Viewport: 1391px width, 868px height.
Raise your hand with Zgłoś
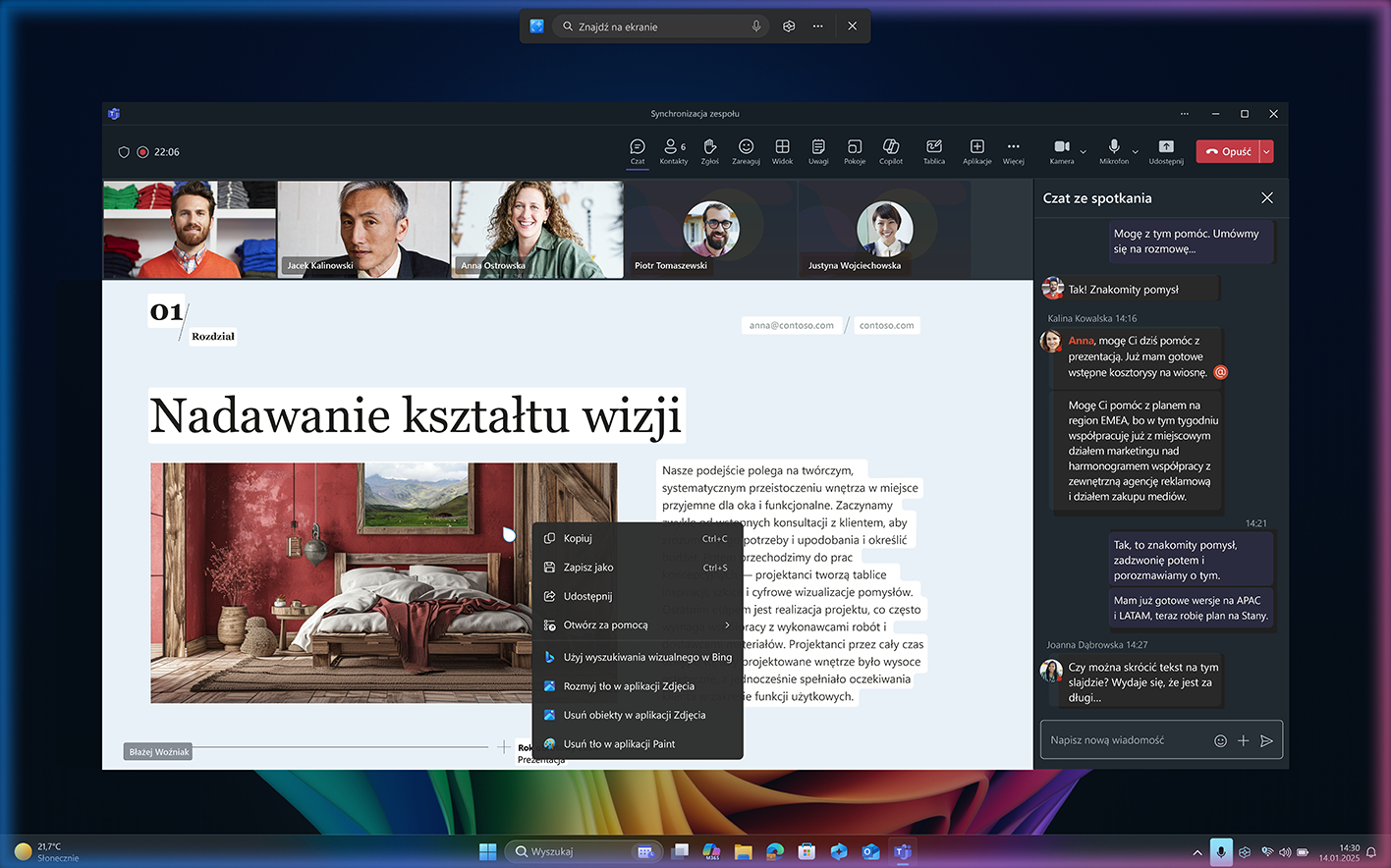[x=710, y=151]
